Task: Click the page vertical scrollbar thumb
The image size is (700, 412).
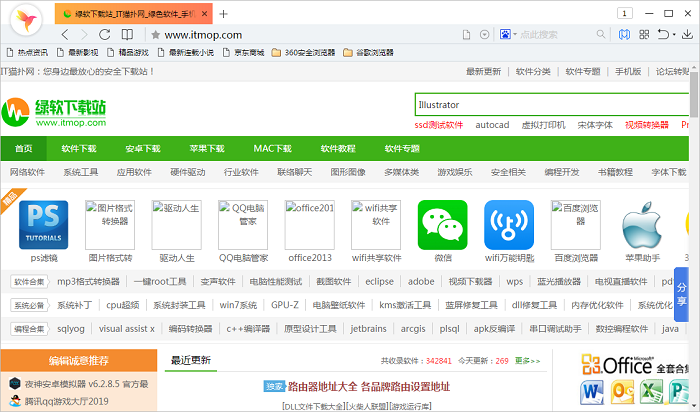Action: pos(694,94)
